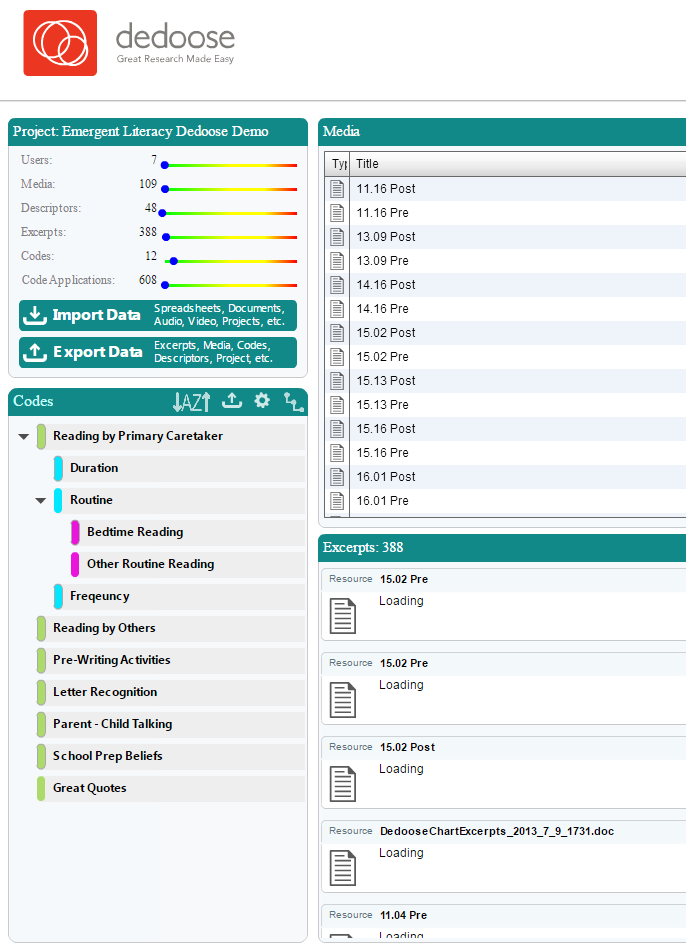Screen dimensions: 686x946
Task: Click the Users count slider
Action: (x=229, y=165)
